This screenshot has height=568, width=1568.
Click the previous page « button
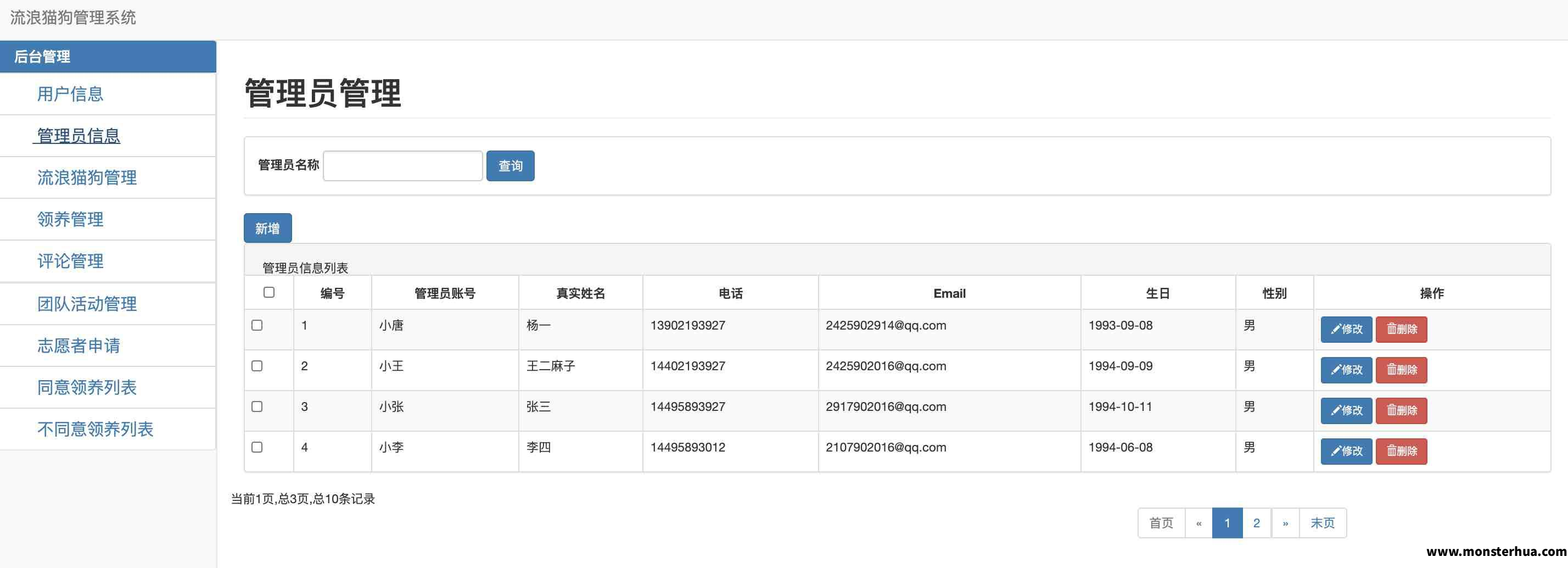(1199, 523)
